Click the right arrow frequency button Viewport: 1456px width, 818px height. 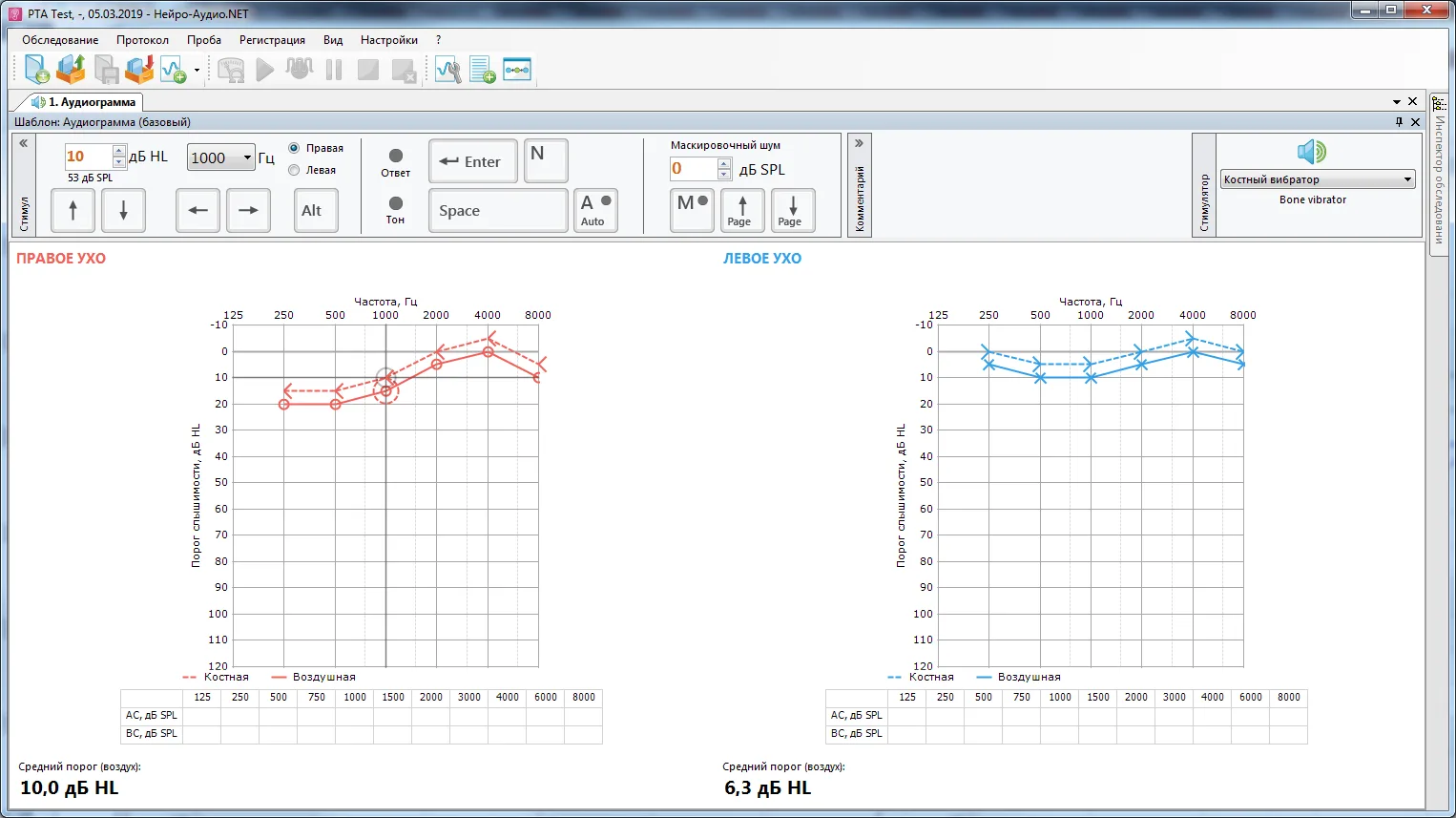(248, 211)
